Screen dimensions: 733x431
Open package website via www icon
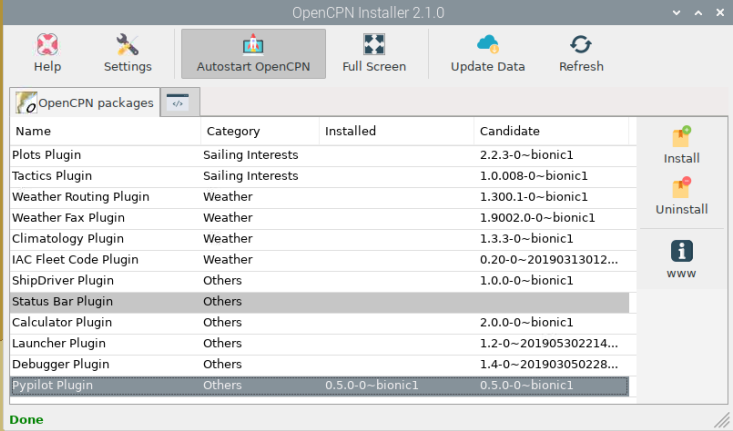coord(682,259)
